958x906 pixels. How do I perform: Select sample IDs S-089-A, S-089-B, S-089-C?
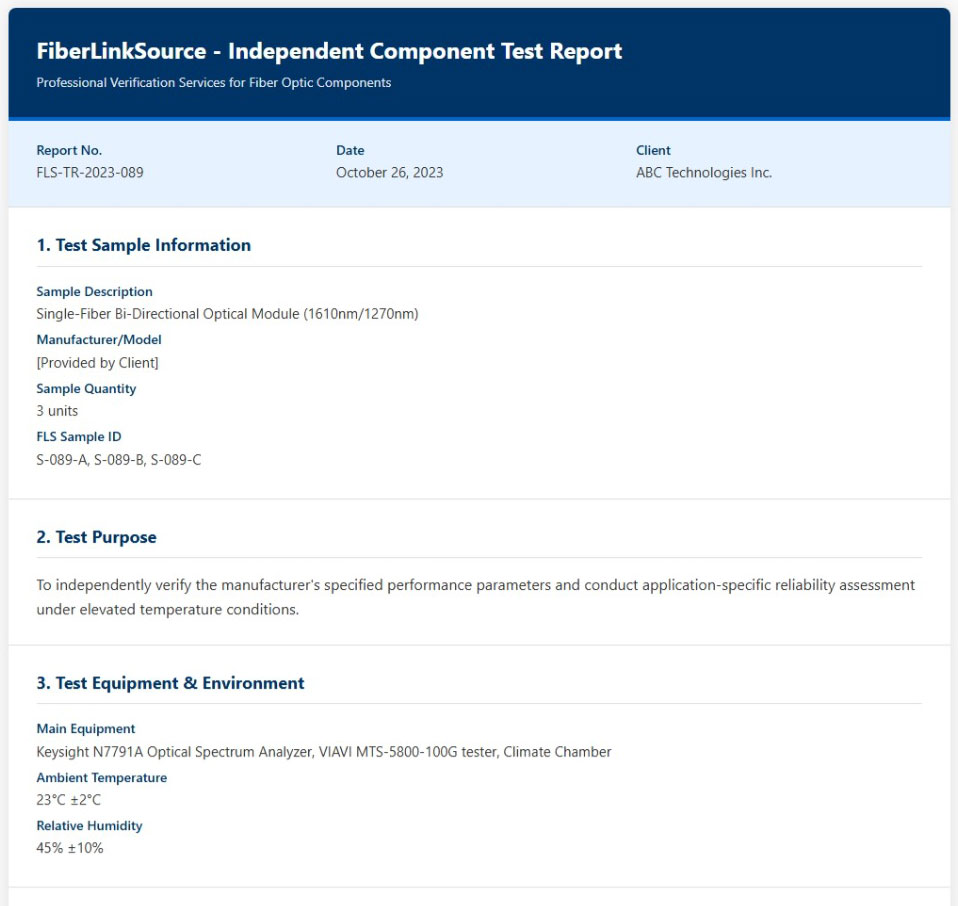pyautogui.click(x=119, y=460)
